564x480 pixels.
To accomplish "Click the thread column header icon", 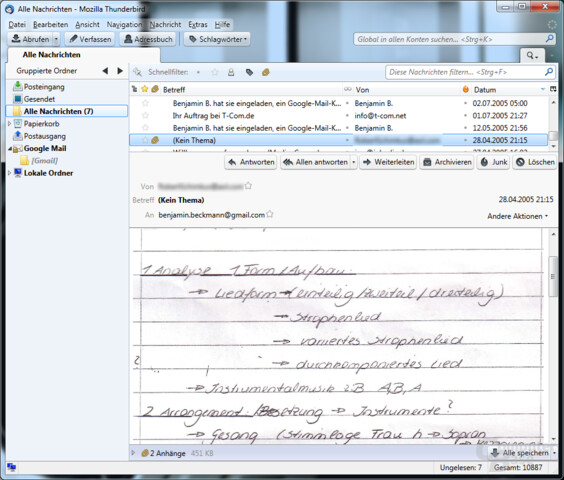I will click(135, 89).
